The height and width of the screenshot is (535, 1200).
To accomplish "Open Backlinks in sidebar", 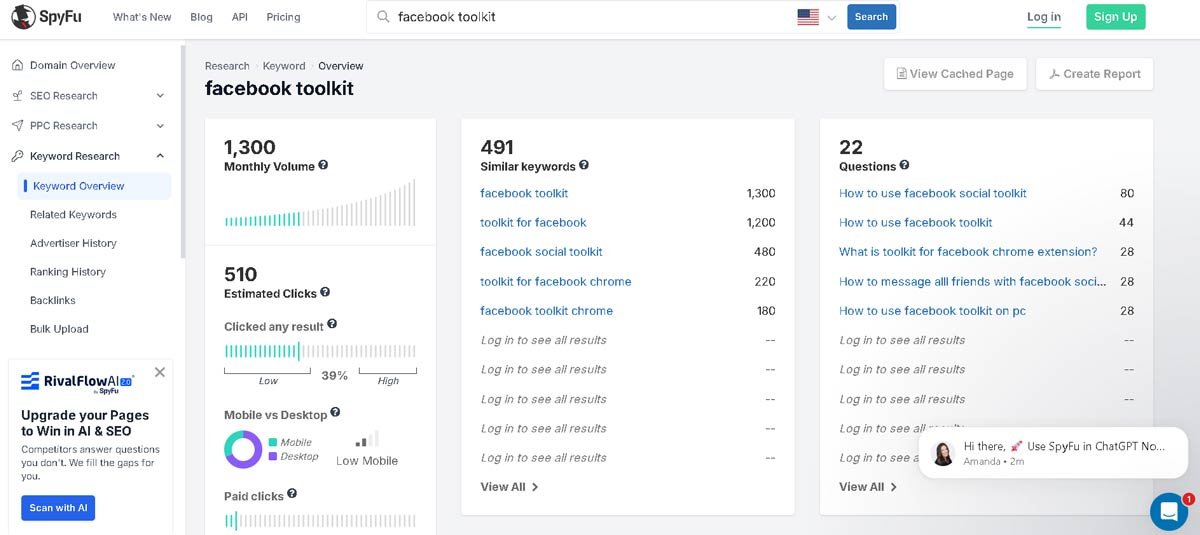I will (x=53, y=300).
